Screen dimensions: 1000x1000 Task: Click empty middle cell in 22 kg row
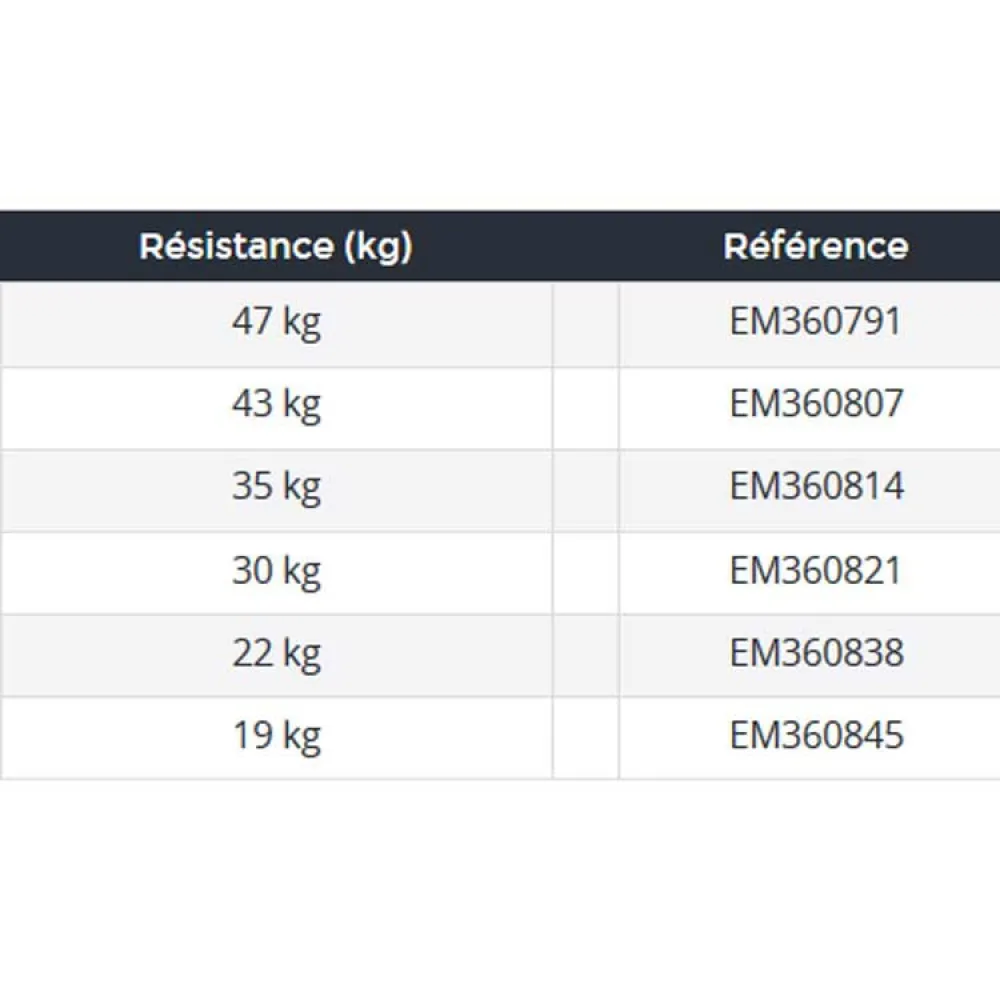click(x=585, y=656)
